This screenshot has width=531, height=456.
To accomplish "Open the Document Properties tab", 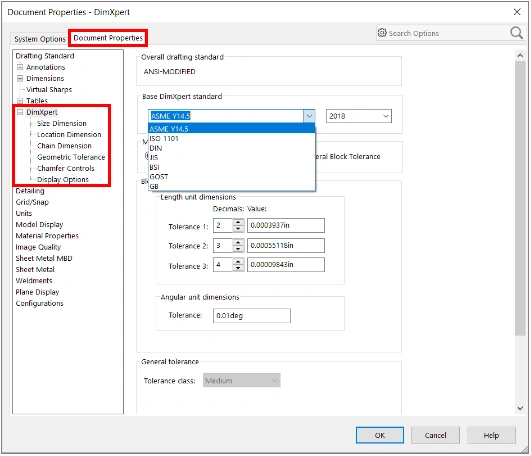I will (x=108, y=38).
